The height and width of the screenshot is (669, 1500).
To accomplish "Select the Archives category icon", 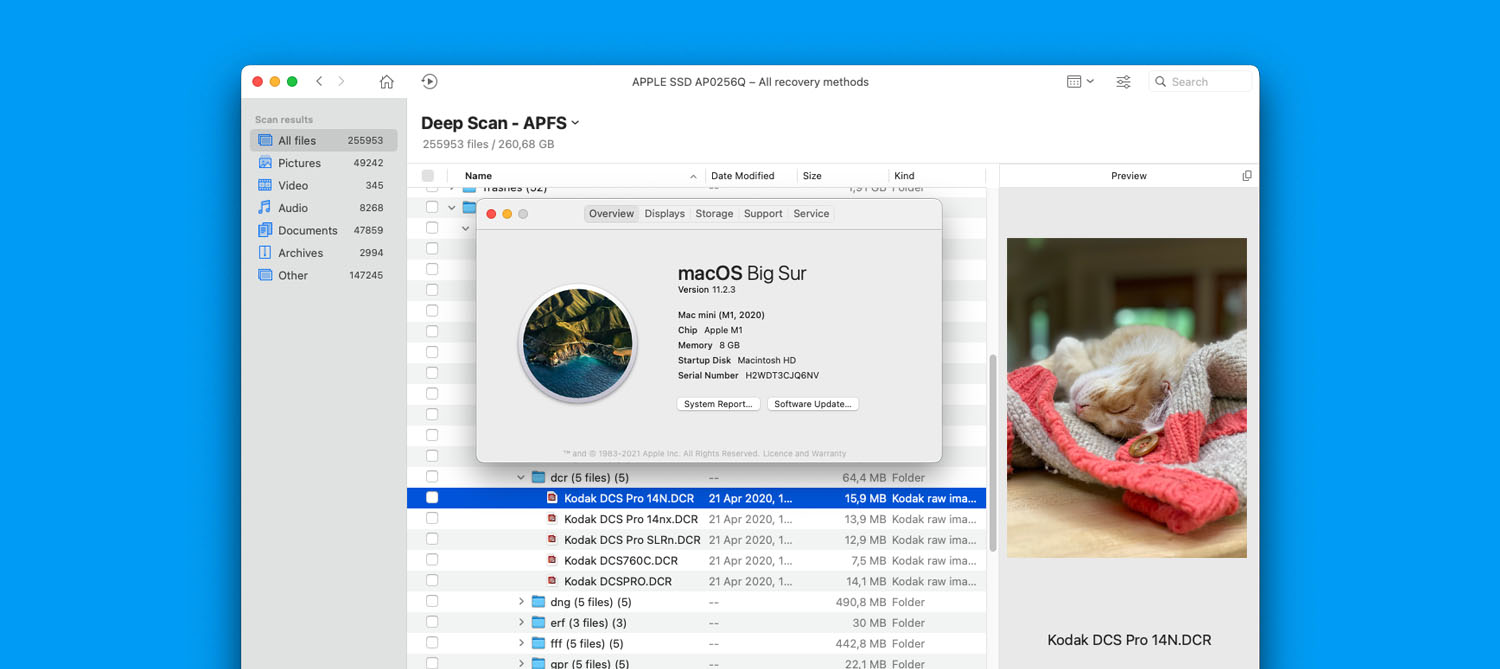I will pos(265,252).
